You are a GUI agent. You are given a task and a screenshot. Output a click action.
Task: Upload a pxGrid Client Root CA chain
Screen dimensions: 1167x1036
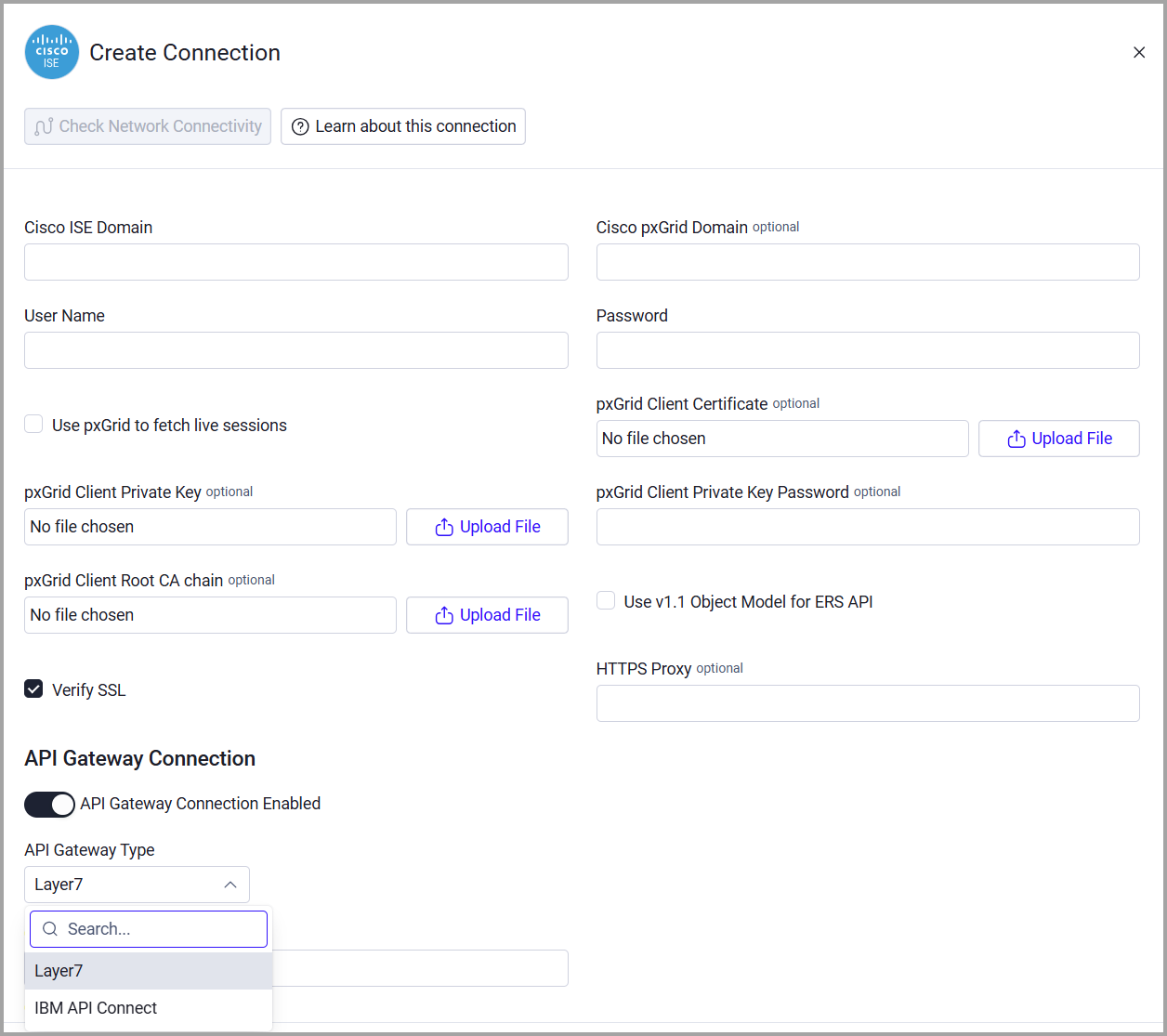(487, 615)
